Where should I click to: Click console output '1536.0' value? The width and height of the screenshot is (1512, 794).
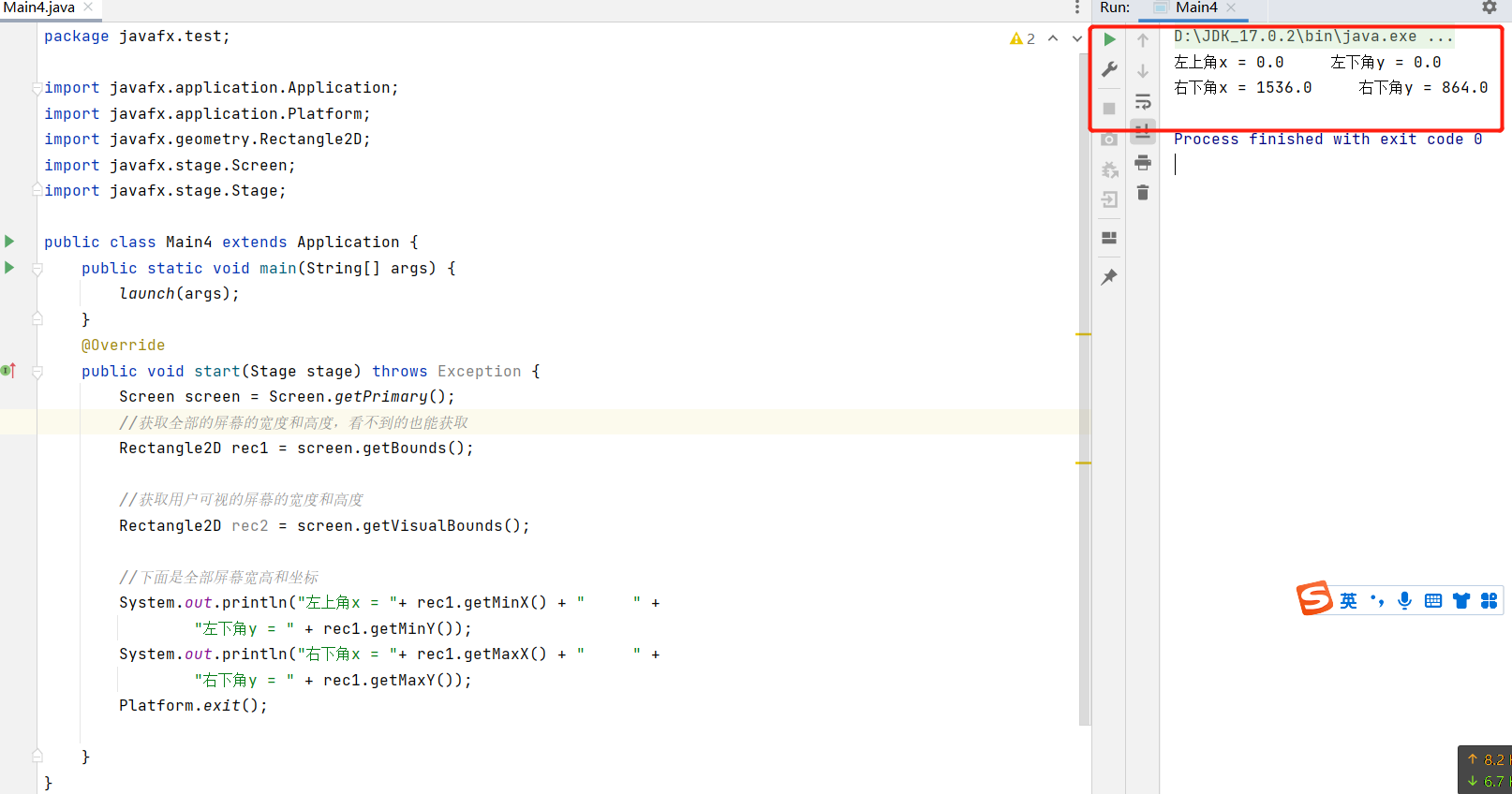coord(1283,88)
